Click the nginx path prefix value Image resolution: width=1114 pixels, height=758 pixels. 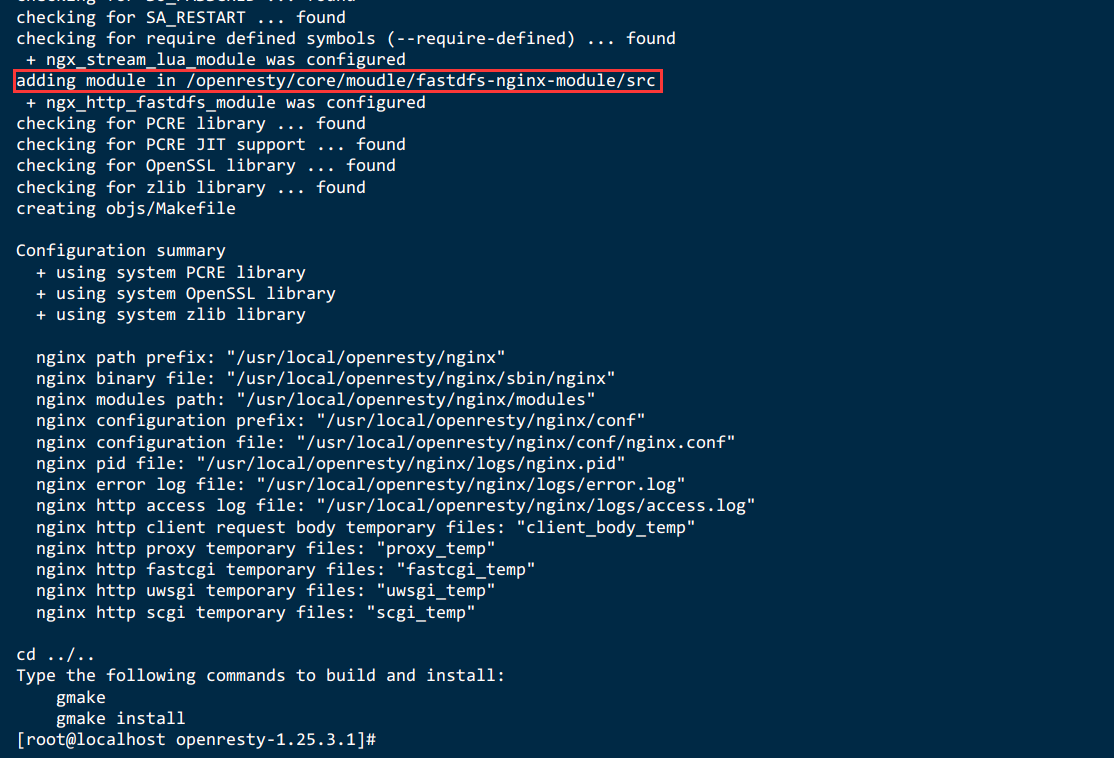point(366,357)
